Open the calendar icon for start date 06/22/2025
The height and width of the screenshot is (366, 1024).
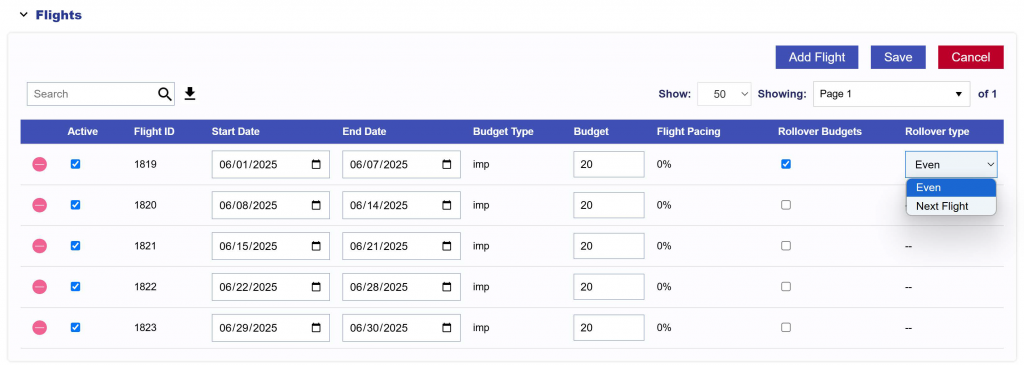click(x=316, y=286)
